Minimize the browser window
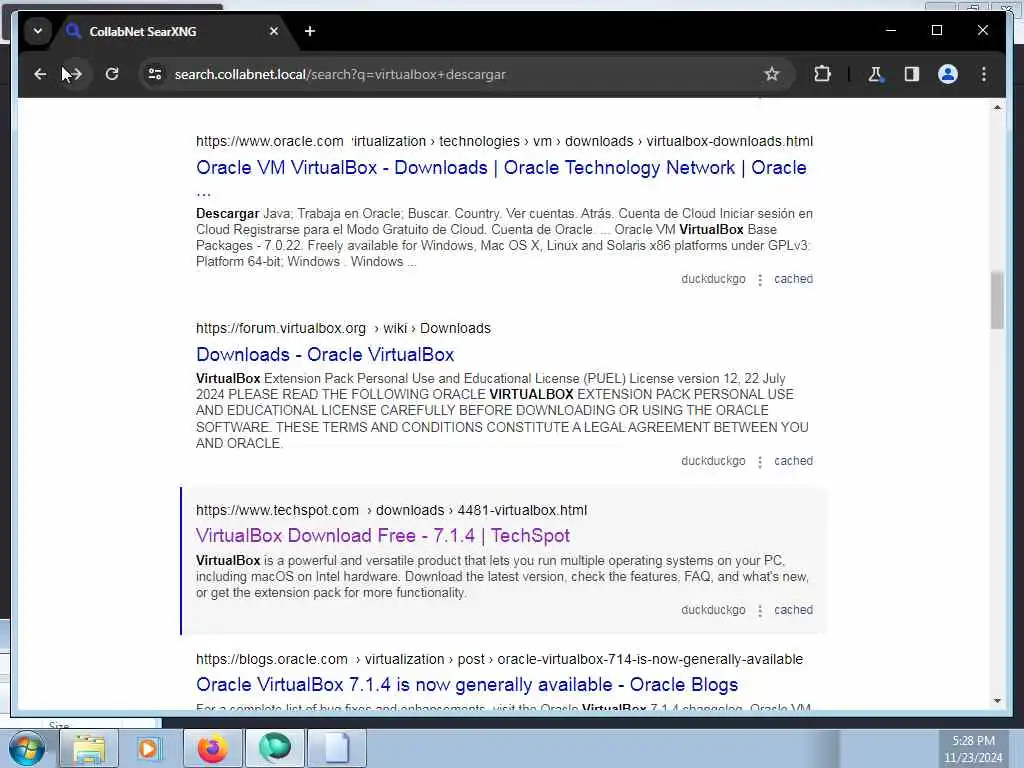The height and width of the screenshot is (768, 1024). tap(891, 31)
